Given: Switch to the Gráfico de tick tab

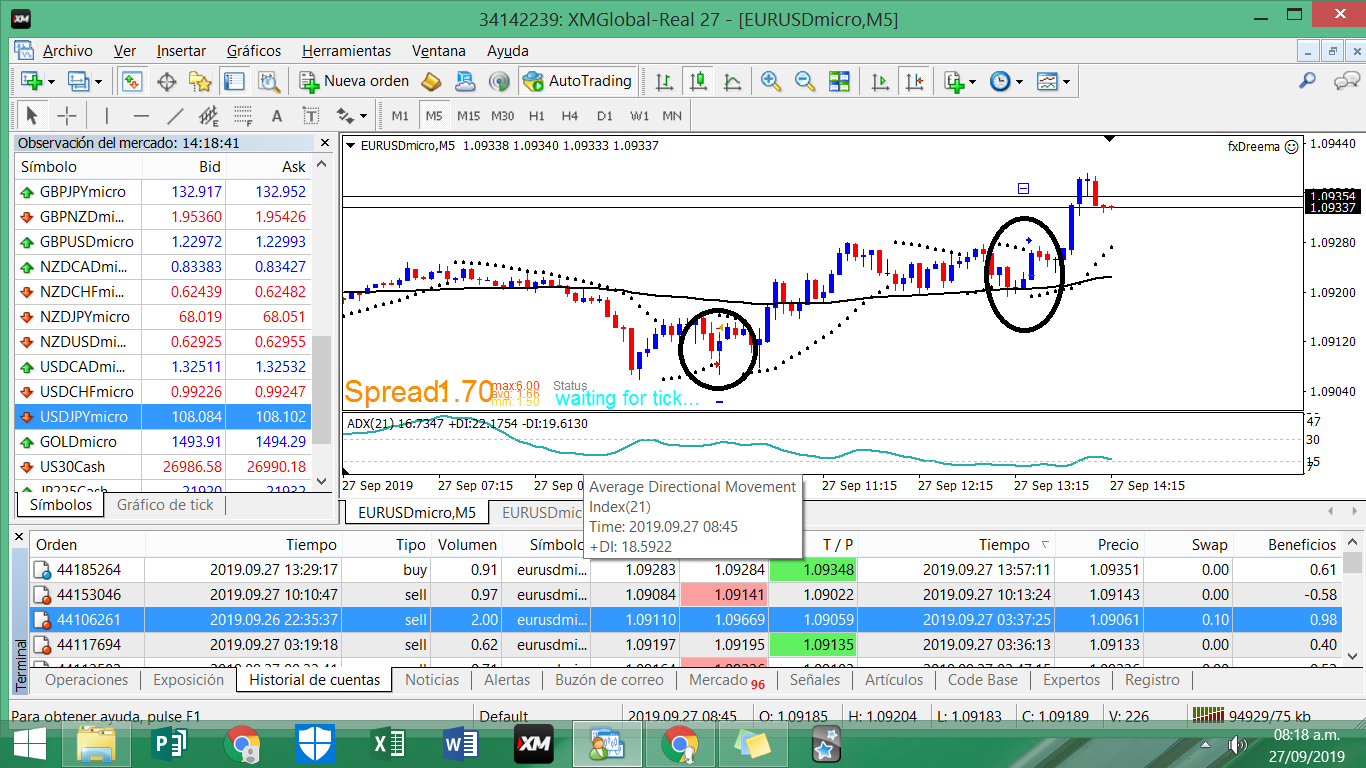Looking at the screenshot, I should [165, 505].
